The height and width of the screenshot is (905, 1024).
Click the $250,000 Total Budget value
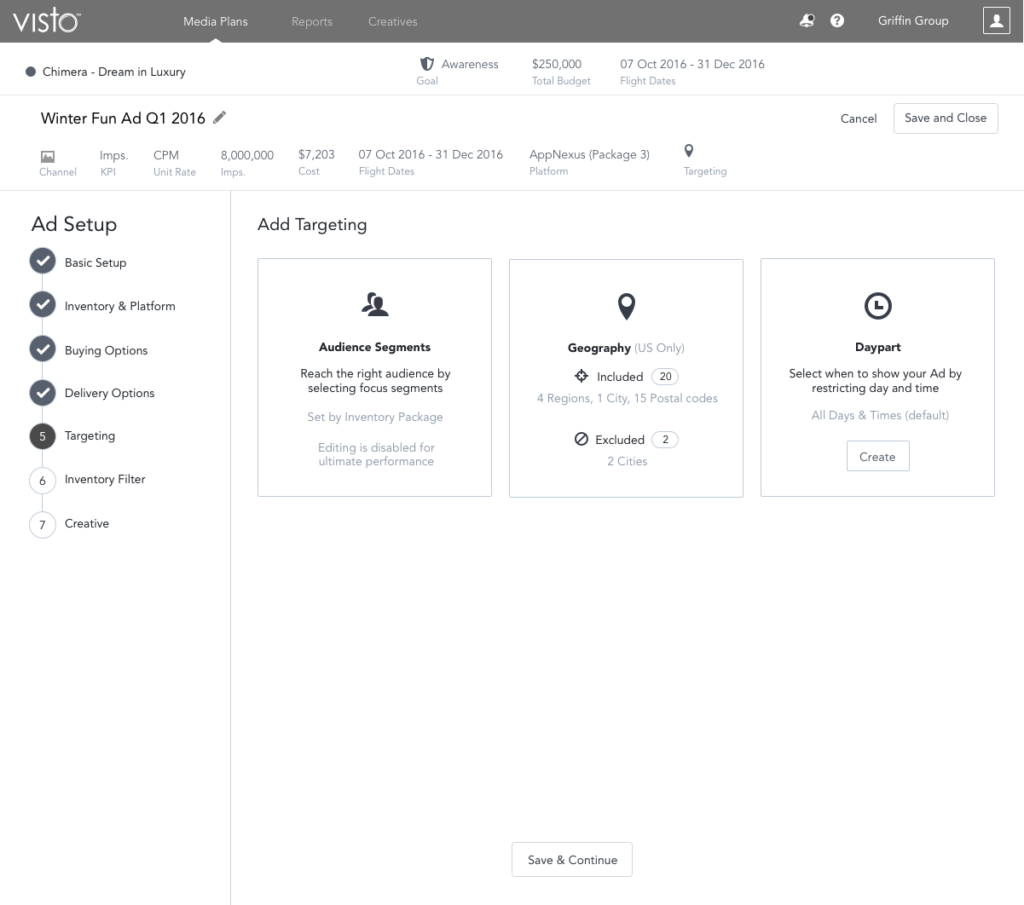[556, 64]
